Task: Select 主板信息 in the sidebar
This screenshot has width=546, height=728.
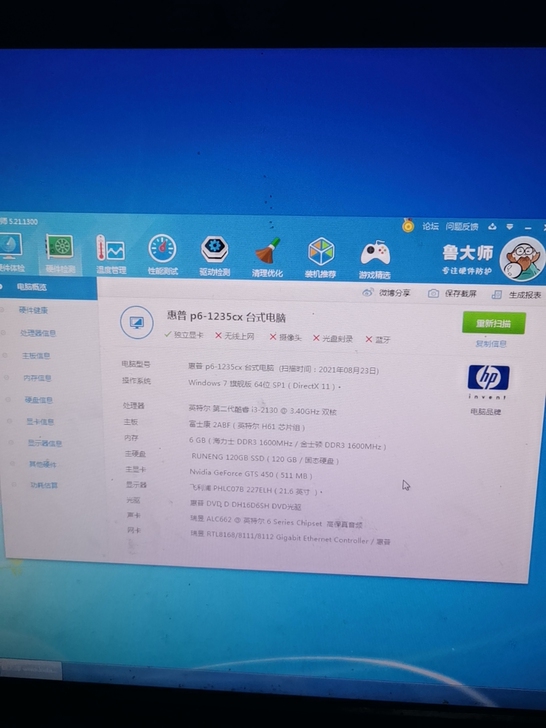Action: coord(36,356)
